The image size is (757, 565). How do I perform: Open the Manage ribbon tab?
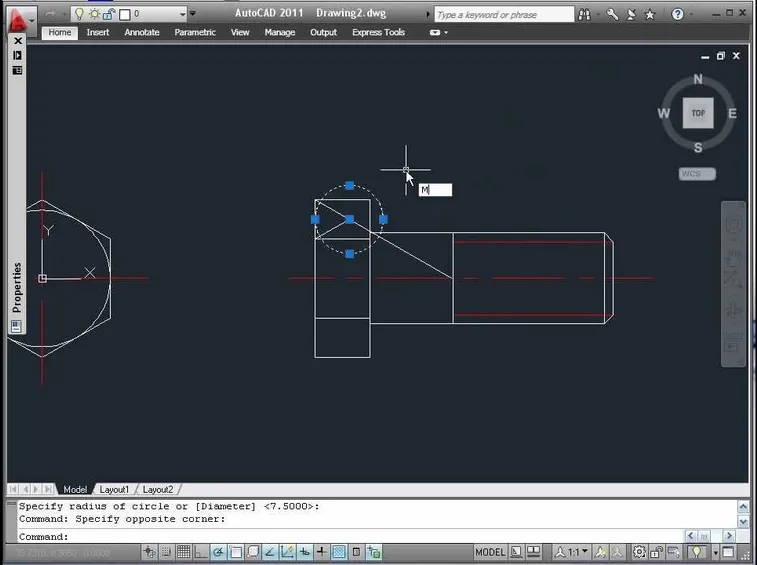[x=280, y=32]
